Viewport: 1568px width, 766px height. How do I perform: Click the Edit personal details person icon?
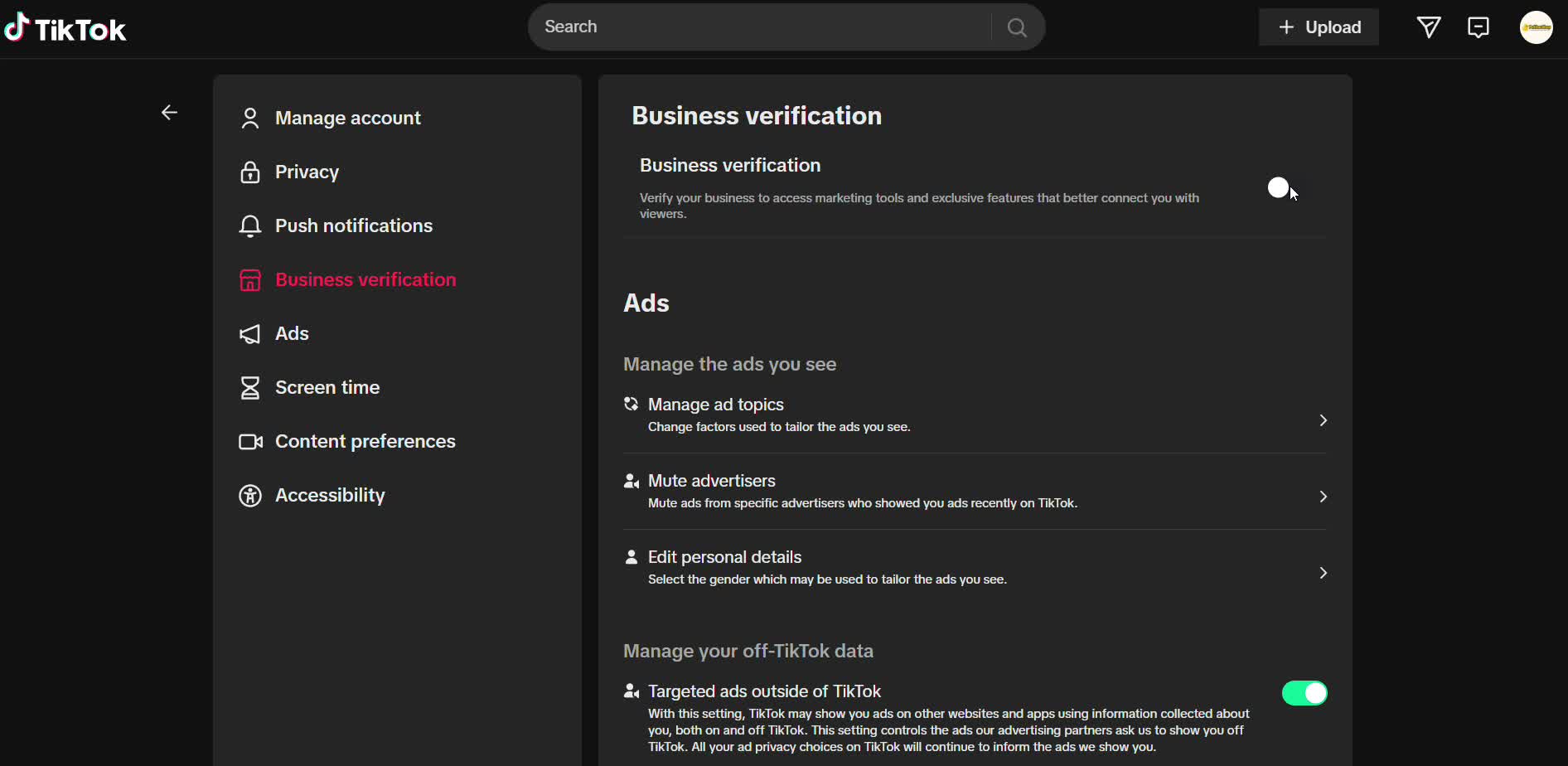(x=632, y=557)
